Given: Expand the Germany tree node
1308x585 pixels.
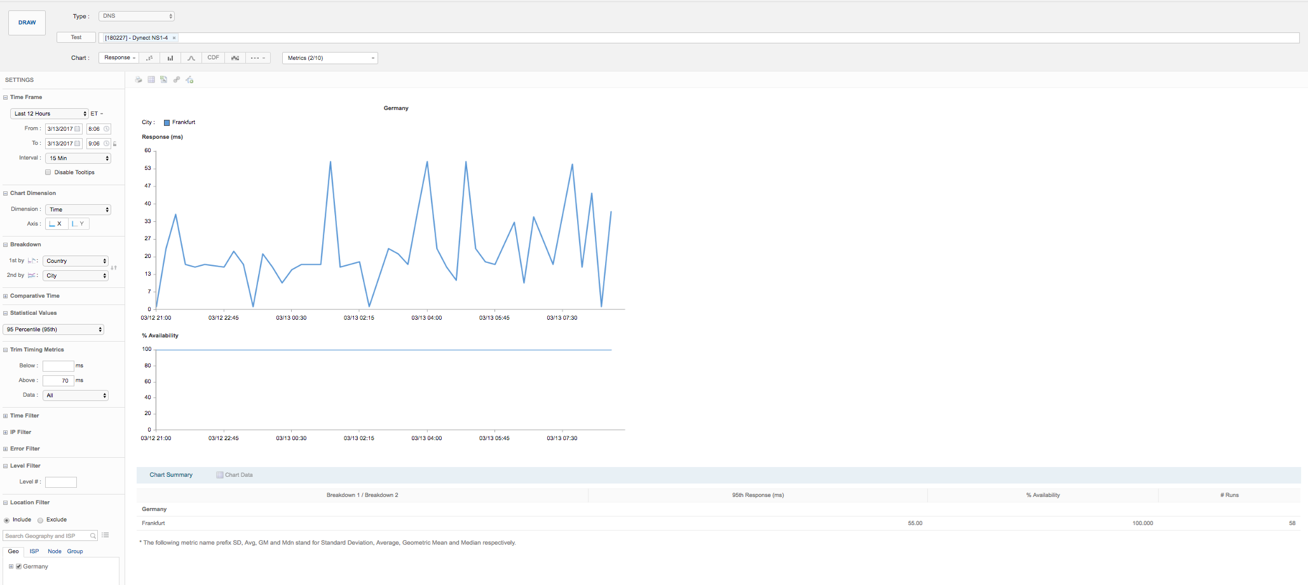Looking at the screenshot, I should [x=11, y=567].
